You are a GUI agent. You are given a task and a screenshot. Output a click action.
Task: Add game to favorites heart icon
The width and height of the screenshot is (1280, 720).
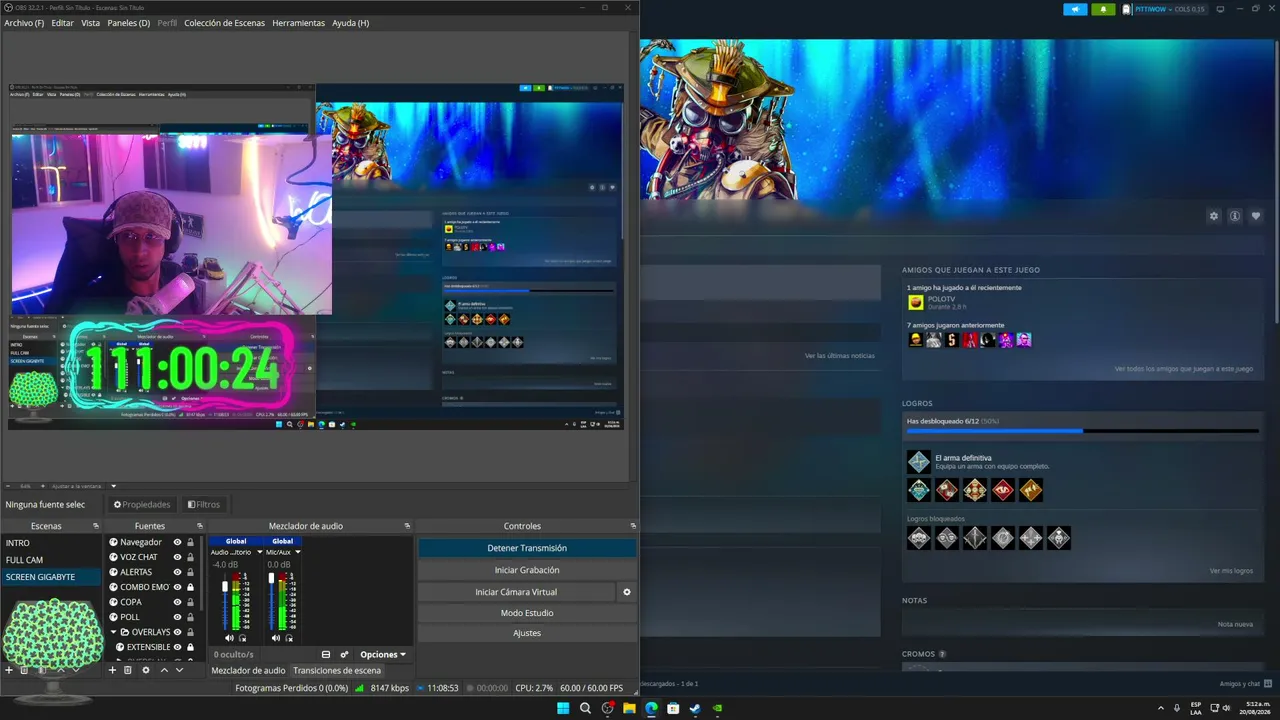(x=1256, y=216)
